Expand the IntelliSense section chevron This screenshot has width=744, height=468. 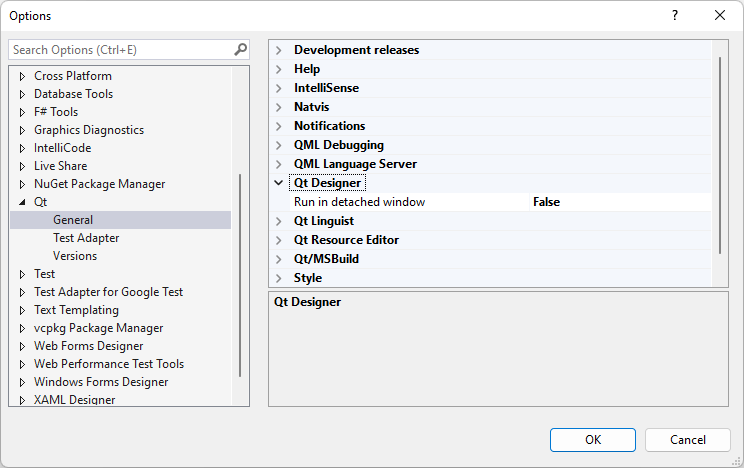(279, 88)
